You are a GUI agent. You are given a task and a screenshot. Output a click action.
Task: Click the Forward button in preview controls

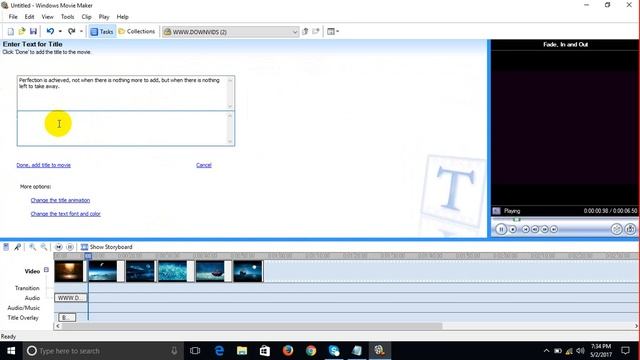pyautogui.click(x=554, y=229)
